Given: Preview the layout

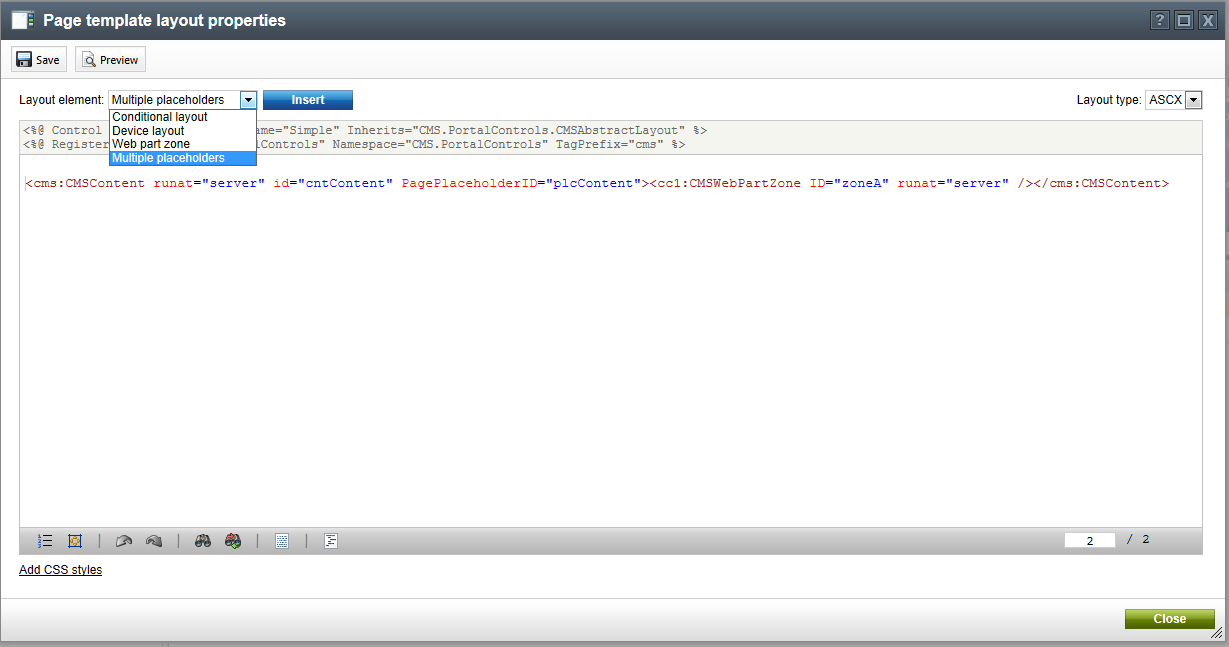Looking at the screenshot, I should click(x=110, y=60).
